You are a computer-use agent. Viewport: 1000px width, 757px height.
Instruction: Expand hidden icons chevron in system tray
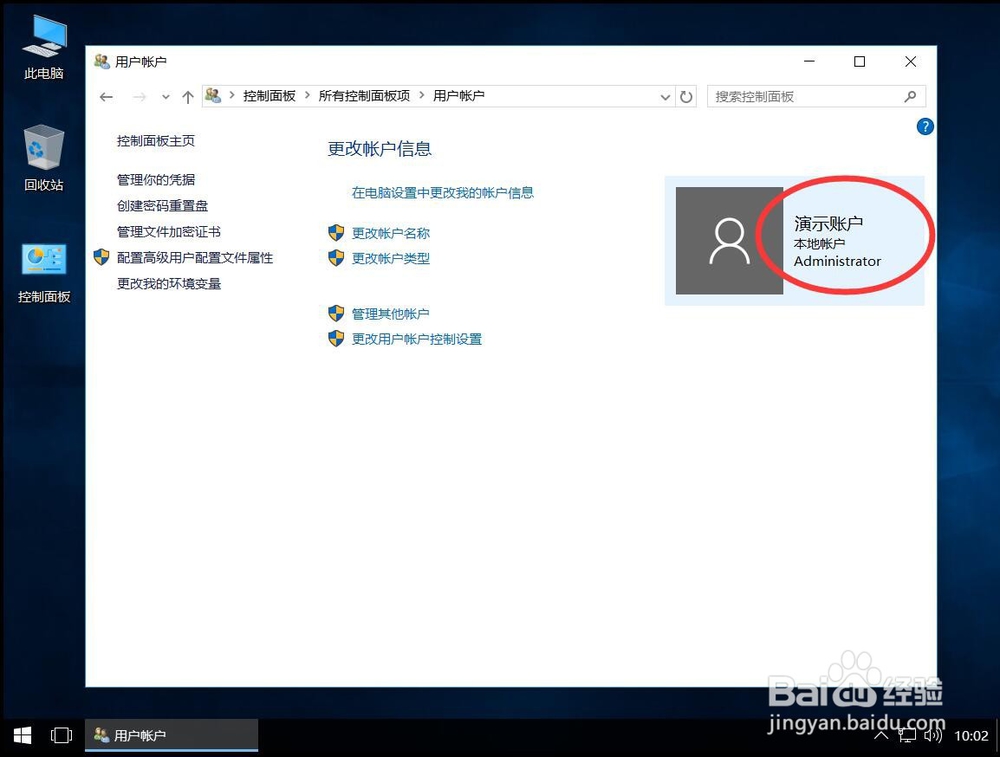point(881,735)
